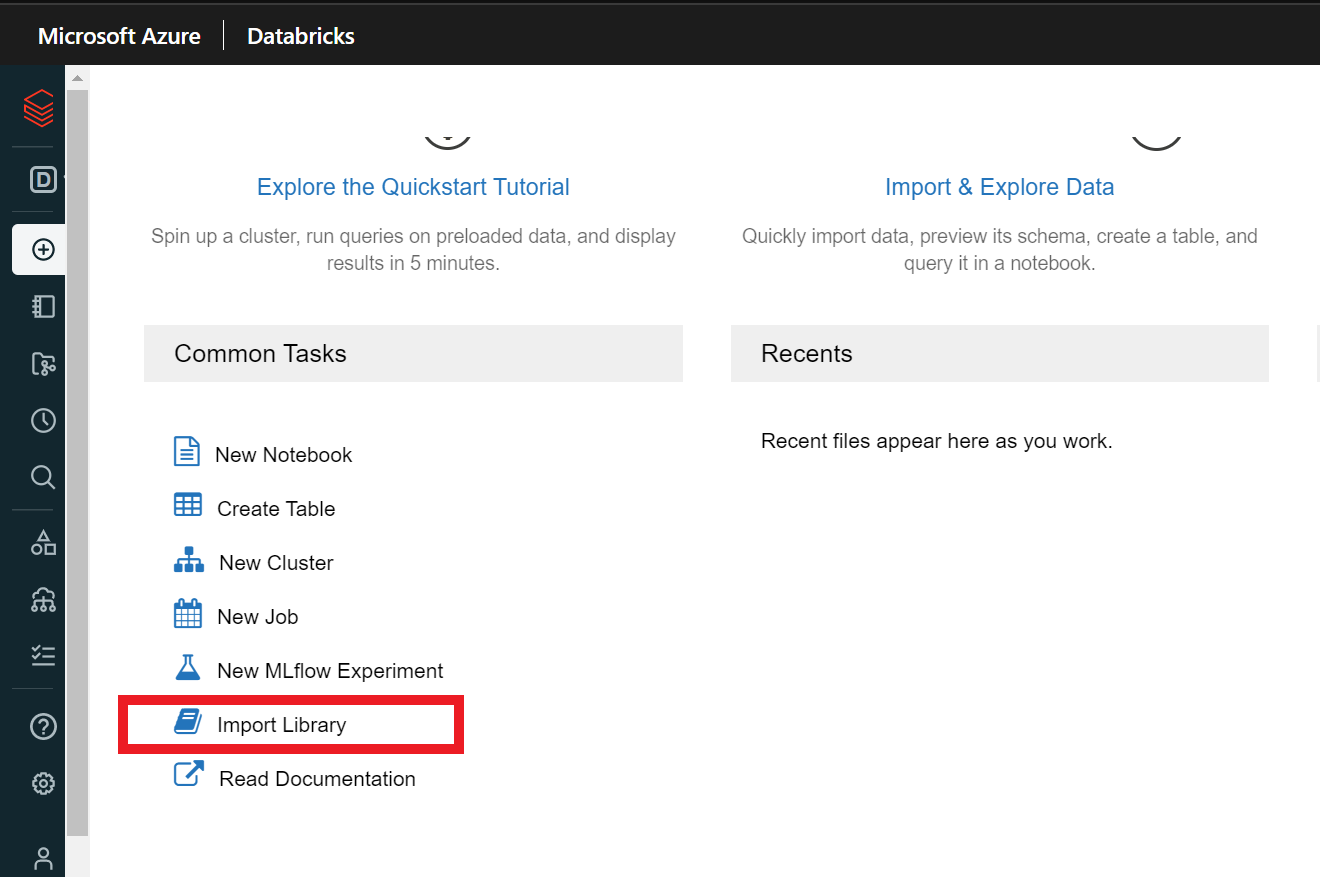
Task: Open the Recents clock icon in sidebar
Action: coord(43,420)
